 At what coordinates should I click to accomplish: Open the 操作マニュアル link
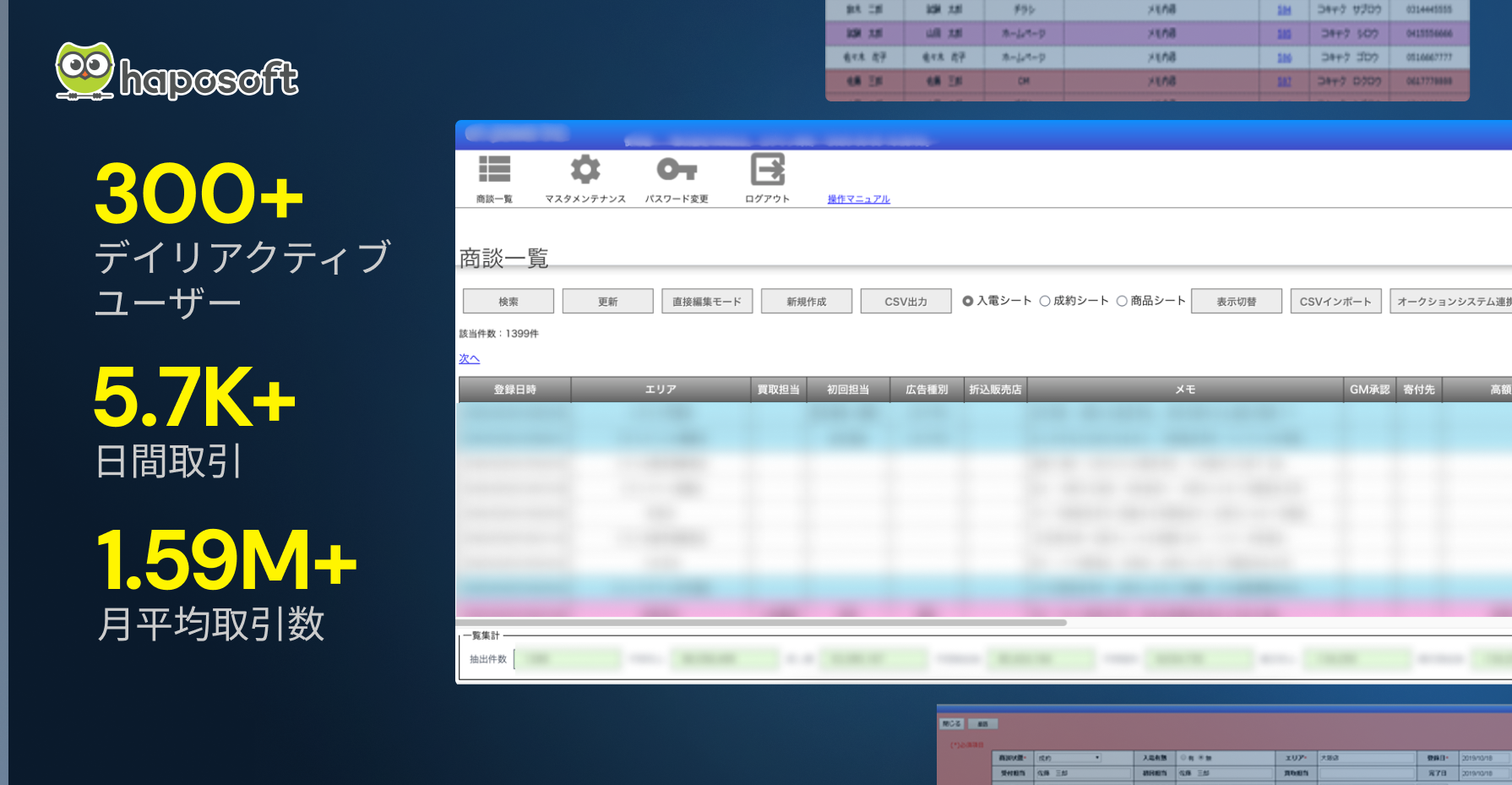point(858,199)
